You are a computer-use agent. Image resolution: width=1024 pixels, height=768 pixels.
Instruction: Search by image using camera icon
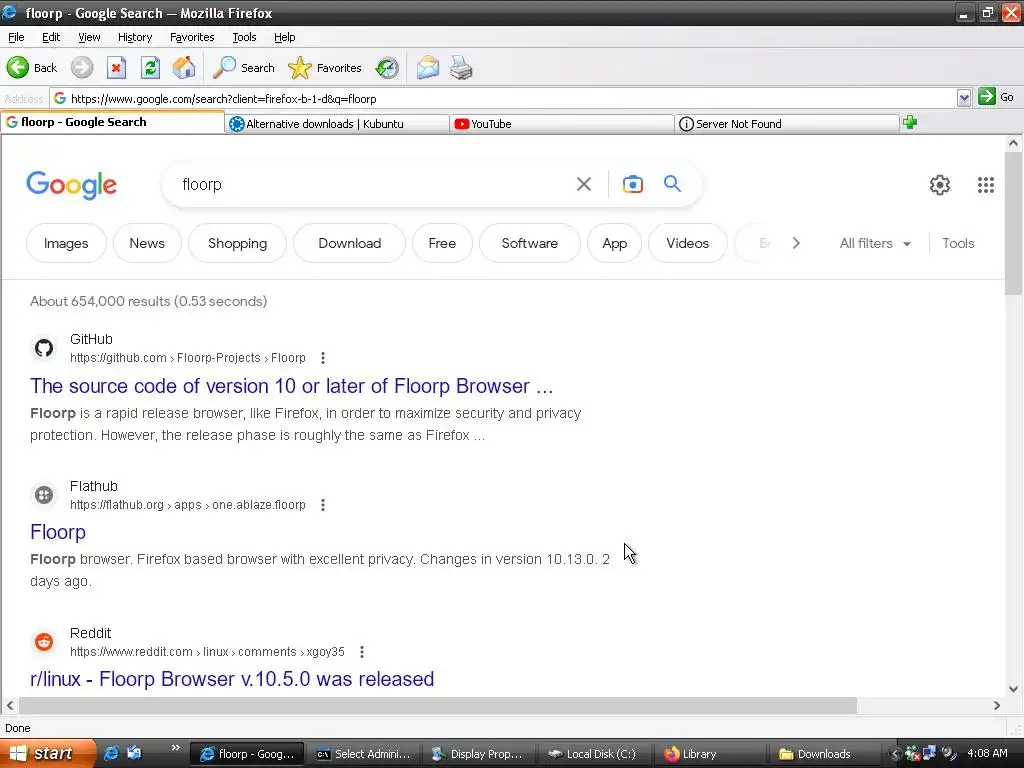tap(632, 184)
